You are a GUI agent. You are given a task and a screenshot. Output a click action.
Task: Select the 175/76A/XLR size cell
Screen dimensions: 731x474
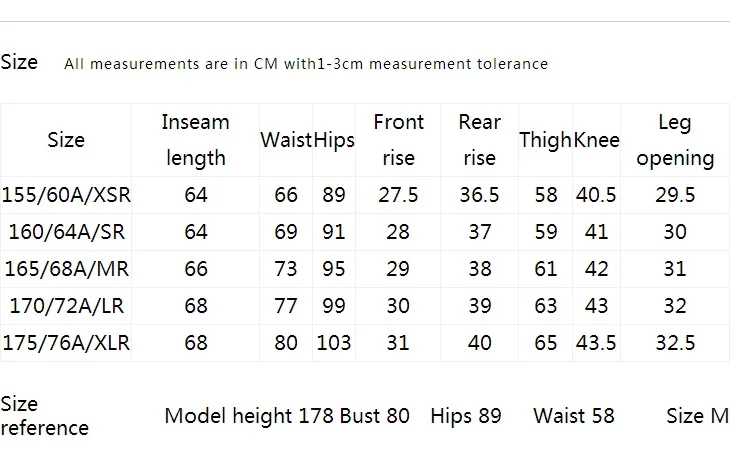[66, 343]
